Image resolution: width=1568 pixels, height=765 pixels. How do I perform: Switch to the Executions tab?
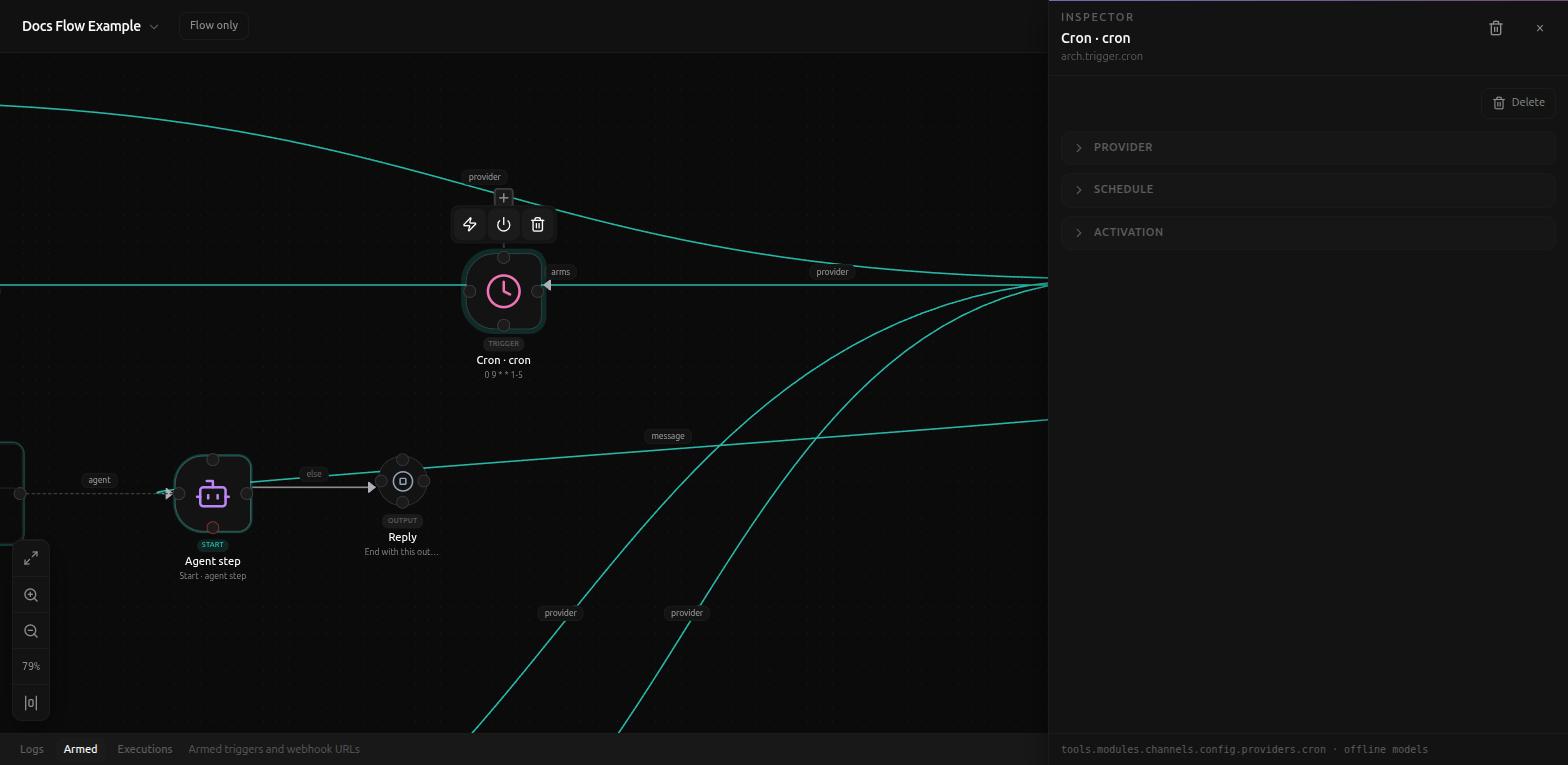(x=145, y=749)
